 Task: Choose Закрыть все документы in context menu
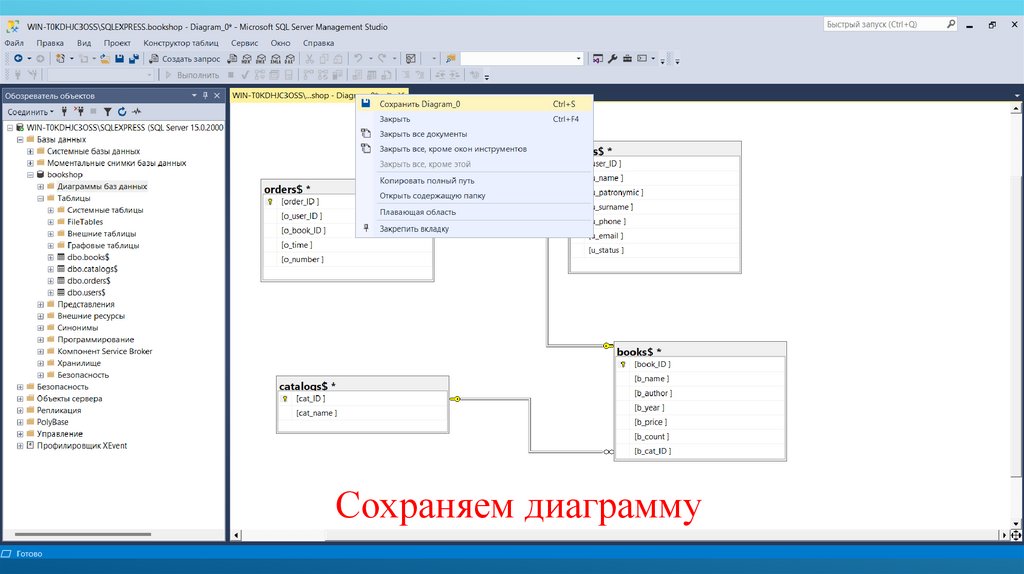474,134
